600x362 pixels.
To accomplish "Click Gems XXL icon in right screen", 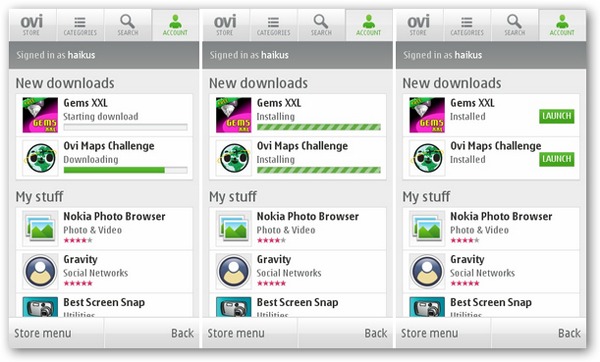I will click(427, 115).
